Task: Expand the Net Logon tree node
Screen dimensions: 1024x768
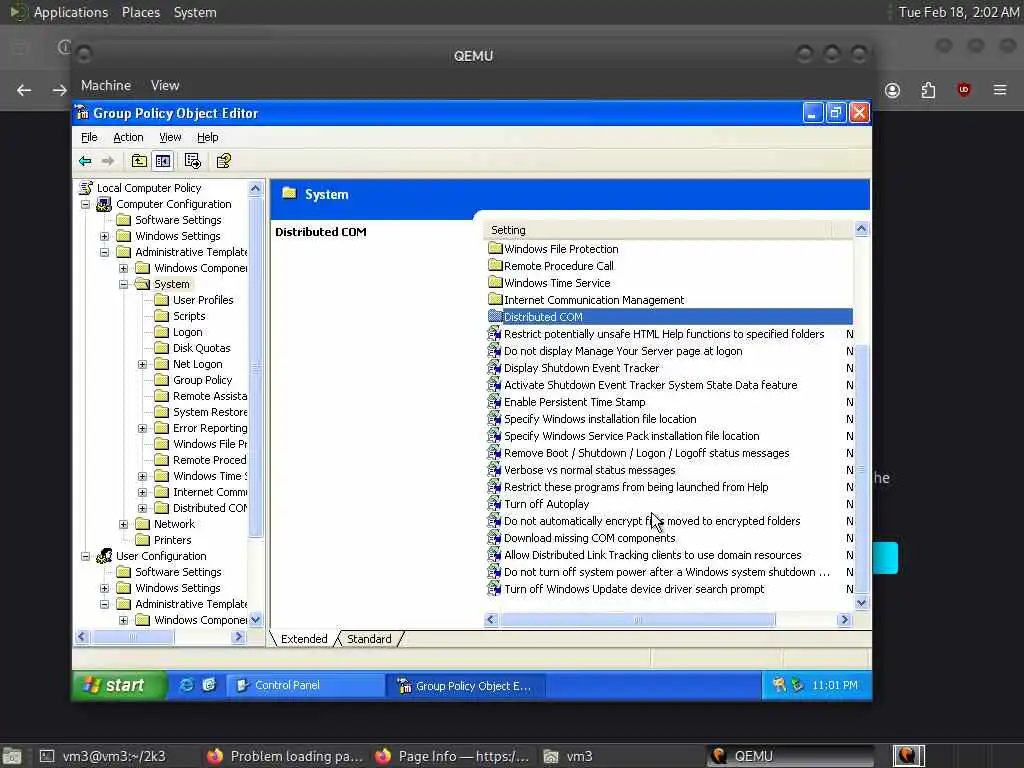Action: (x=142, y=364)
